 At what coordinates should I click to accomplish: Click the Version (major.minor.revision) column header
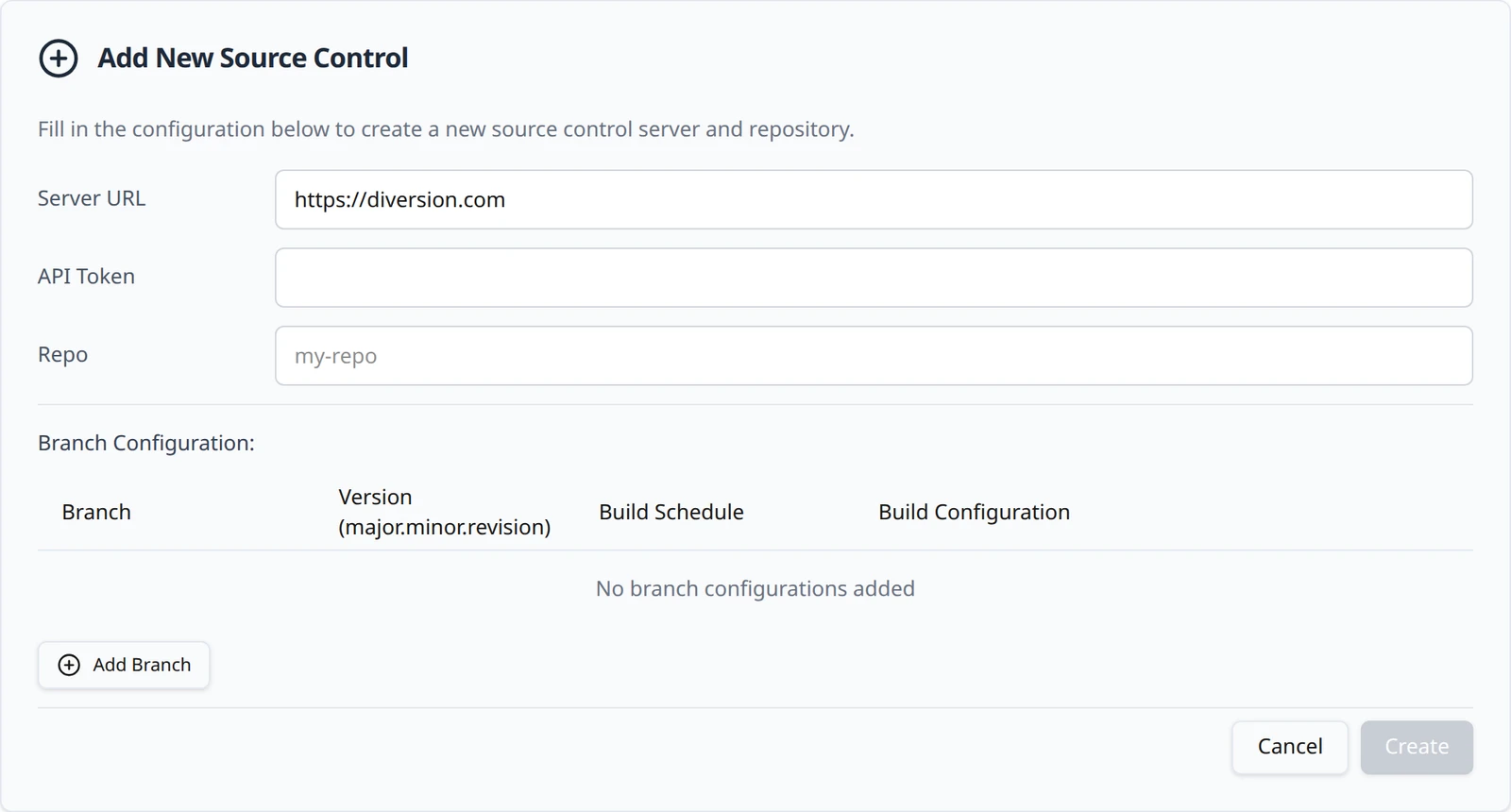pos(444,512)
